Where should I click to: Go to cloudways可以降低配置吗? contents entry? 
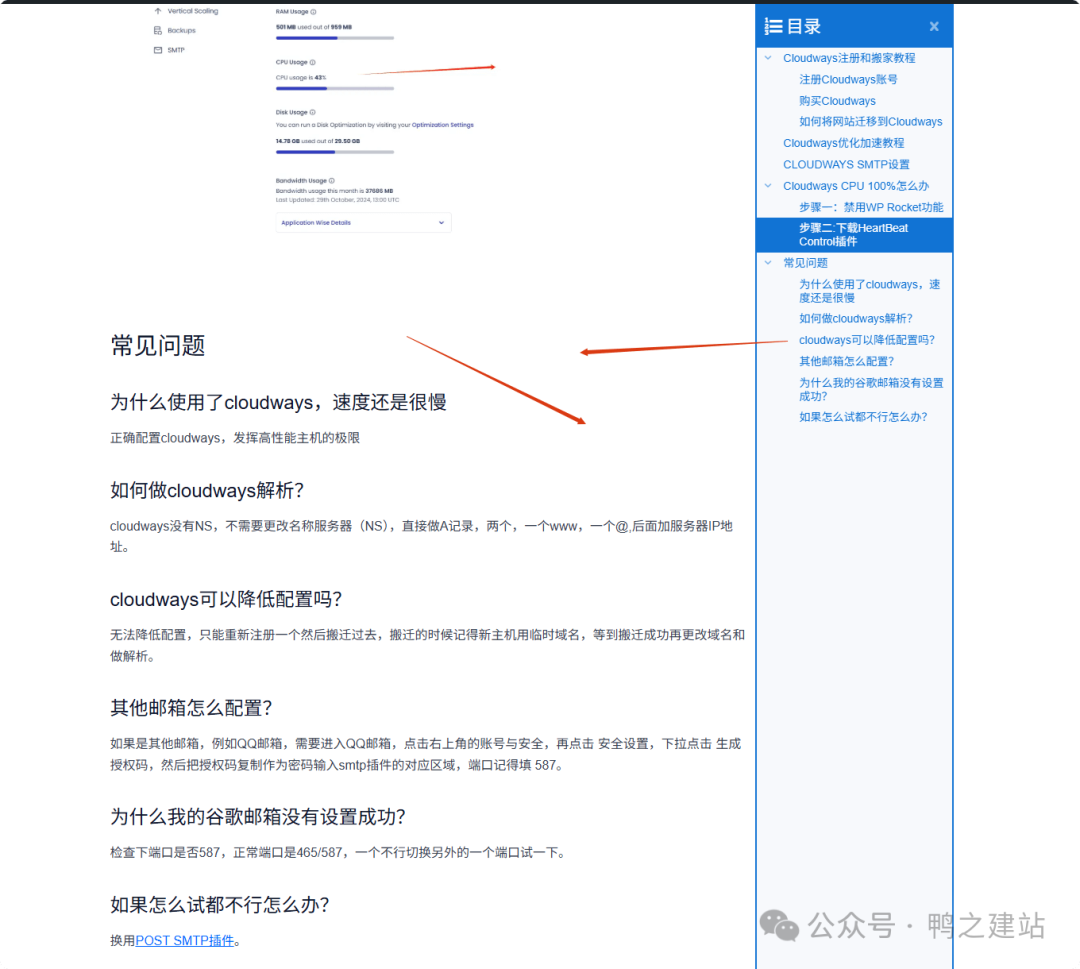click(866, 340)
